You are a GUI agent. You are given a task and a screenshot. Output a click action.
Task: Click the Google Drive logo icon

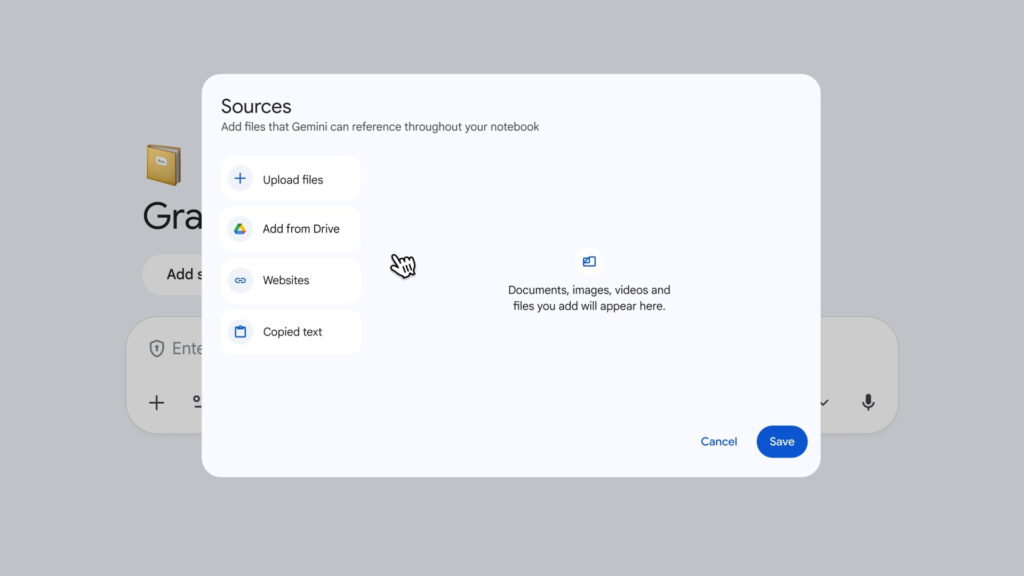[240, 229]
